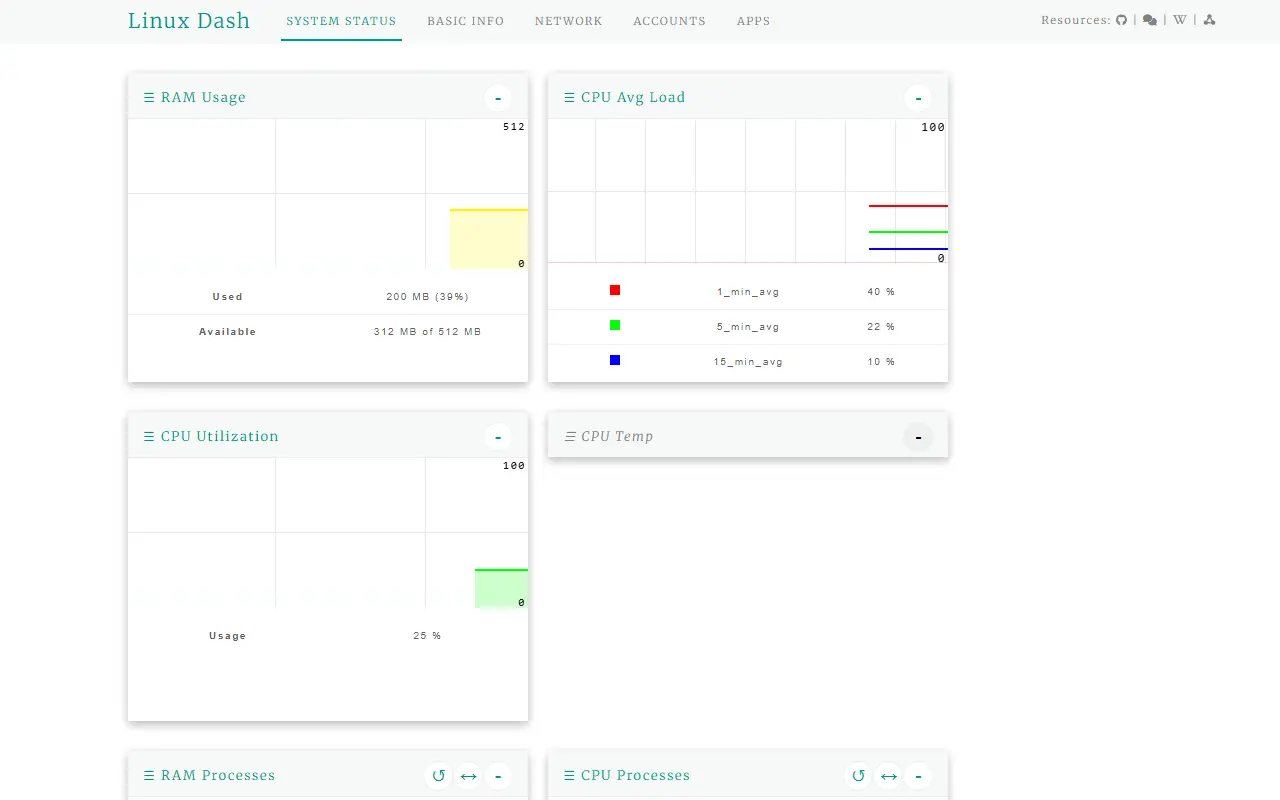Widen the CPU Processes panel
The image size is (1280, 800).
(888, 776)
